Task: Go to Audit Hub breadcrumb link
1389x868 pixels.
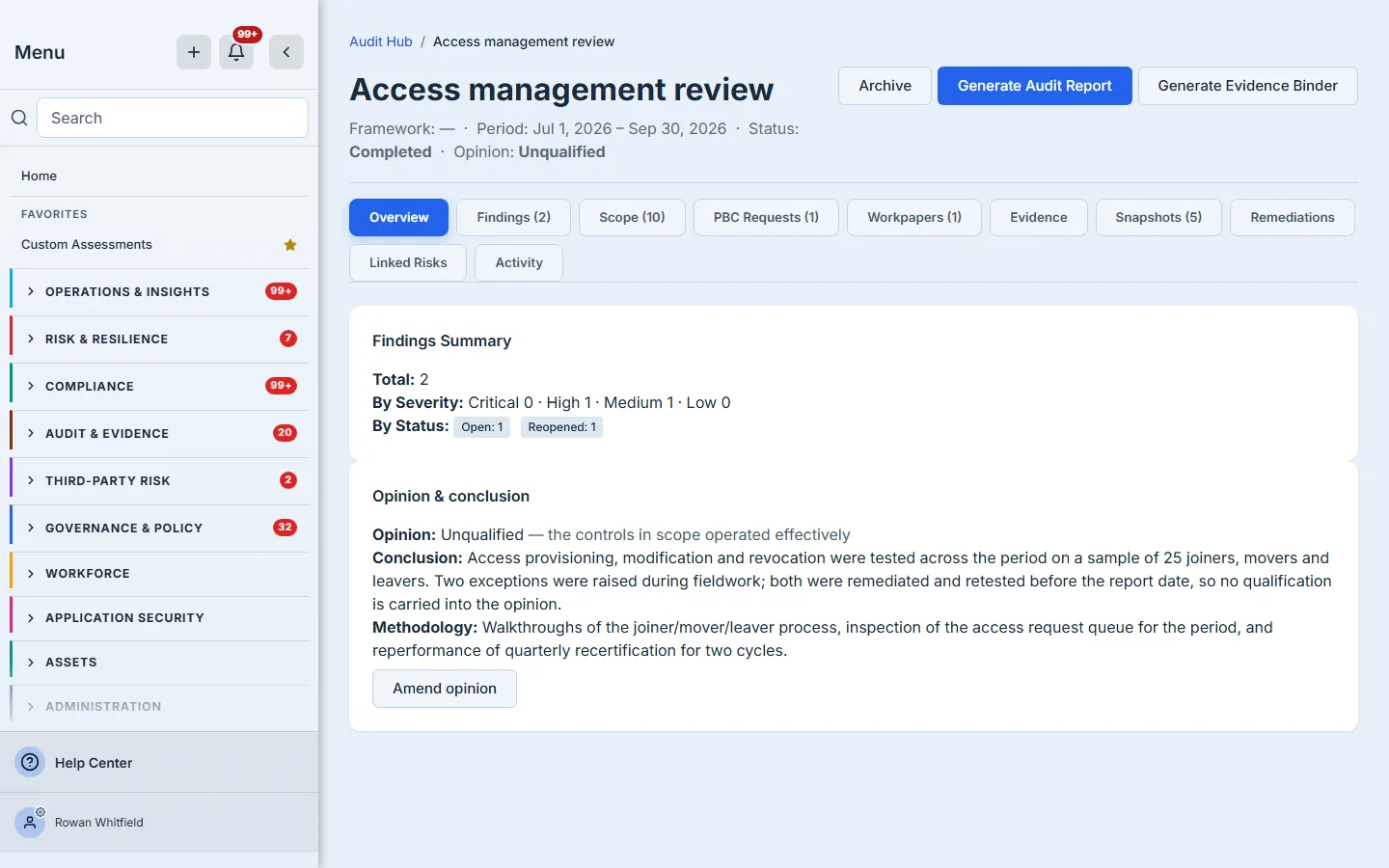Action: 381,41
